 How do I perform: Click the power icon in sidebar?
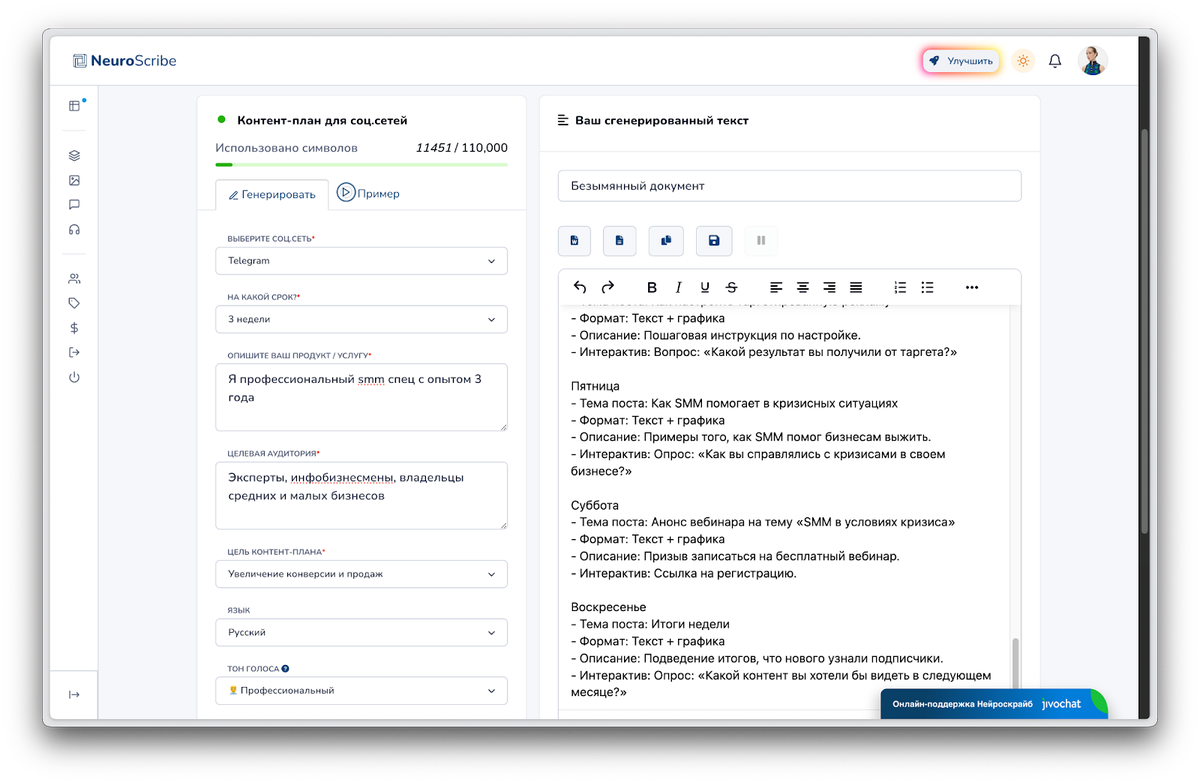[74, 377]
